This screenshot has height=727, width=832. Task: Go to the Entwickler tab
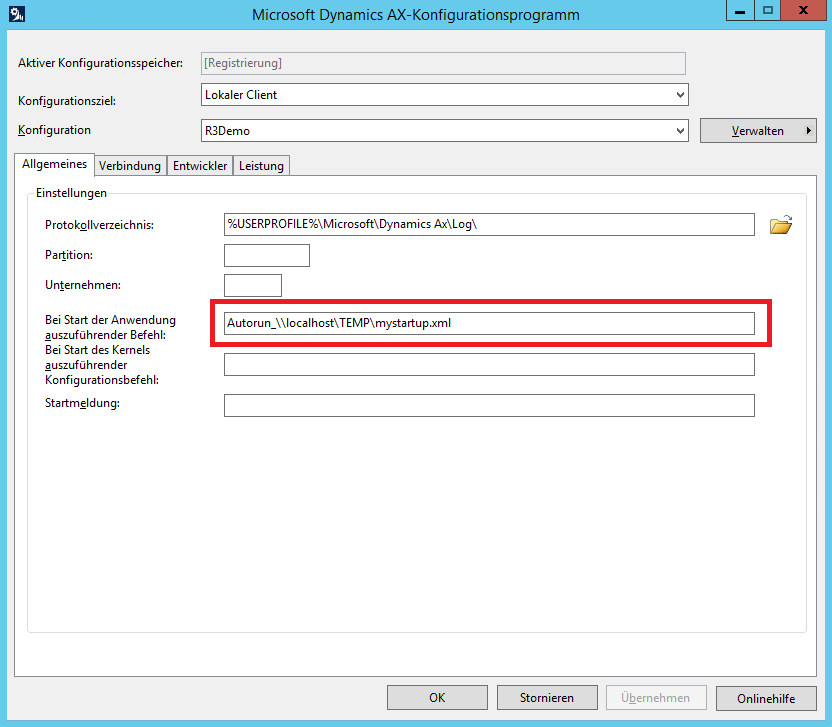pos(200,166)
